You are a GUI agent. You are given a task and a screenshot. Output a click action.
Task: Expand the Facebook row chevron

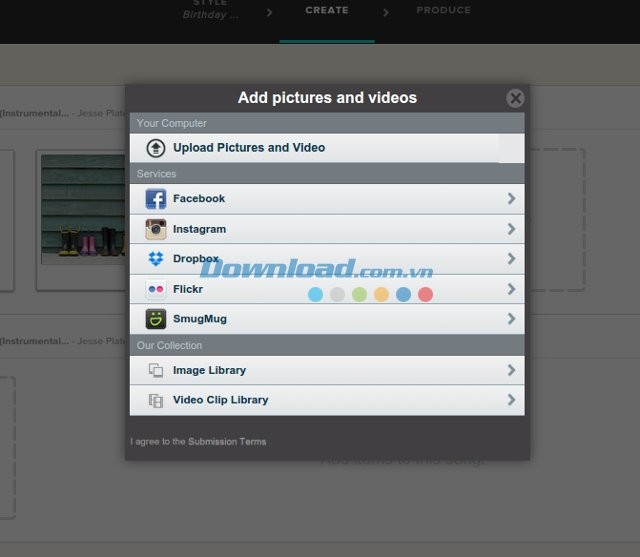click(x=511, y=199)
